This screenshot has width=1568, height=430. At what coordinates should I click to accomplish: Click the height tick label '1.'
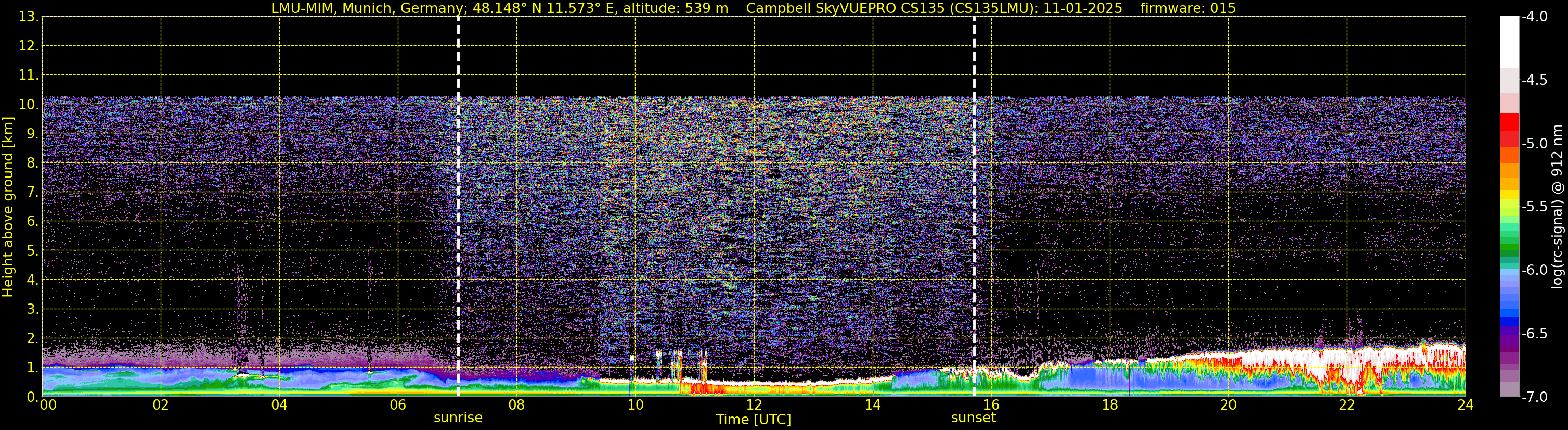pos(32,368)
